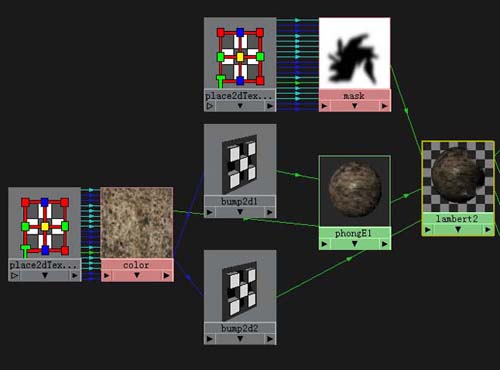Click the color node name label
The height and width of the screenshot is (370, 500).
click(x=136, y=265)
